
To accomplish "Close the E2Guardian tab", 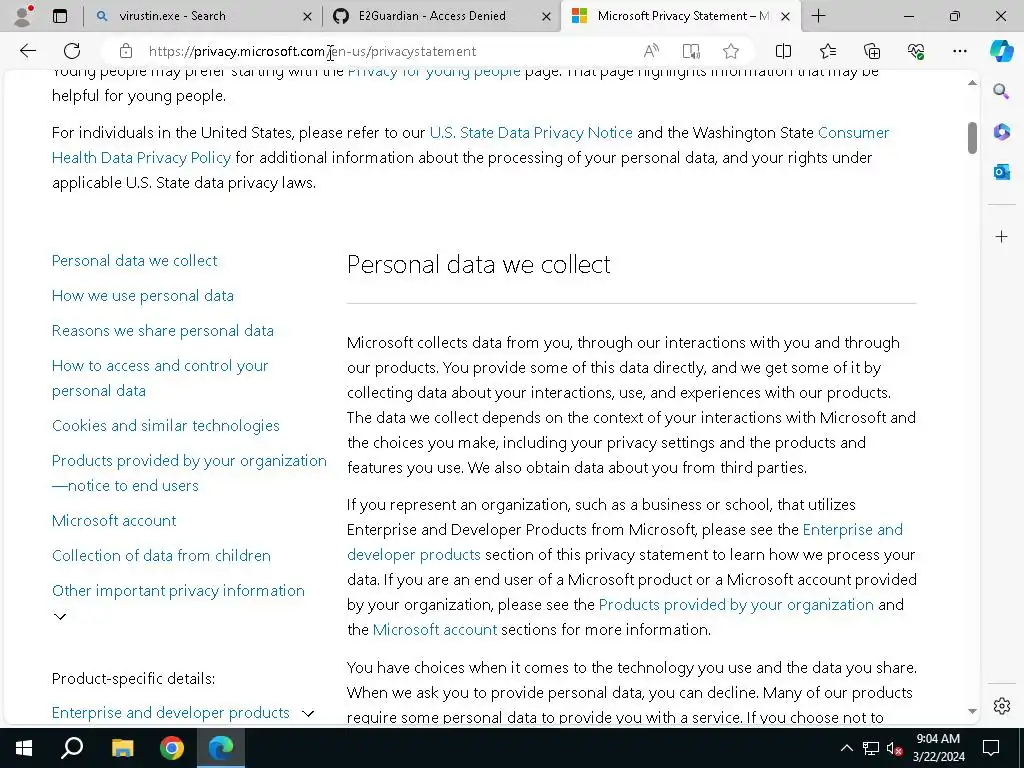I will pyautogui.click(x=547, y=16).
